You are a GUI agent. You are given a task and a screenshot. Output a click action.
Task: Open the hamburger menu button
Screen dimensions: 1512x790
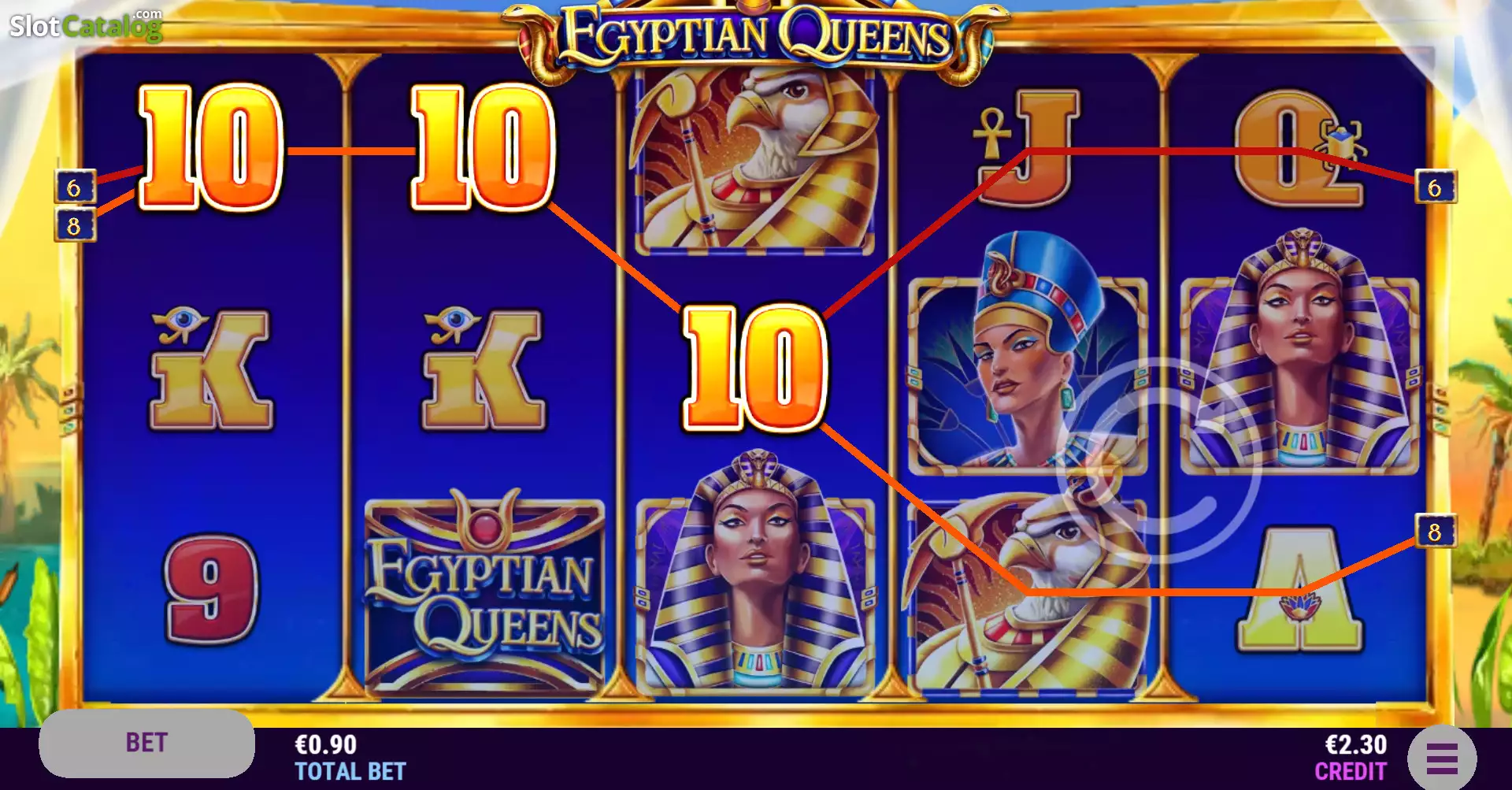click(x=1442, y=758)
